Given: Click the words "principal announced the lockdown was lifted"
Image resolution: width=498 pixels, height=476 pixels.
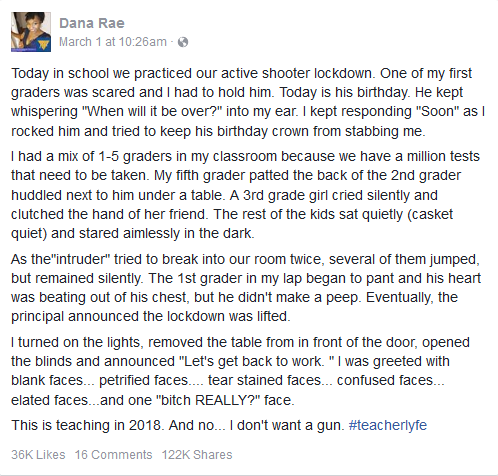Looking at the screenshot, I should coord(150,316).
